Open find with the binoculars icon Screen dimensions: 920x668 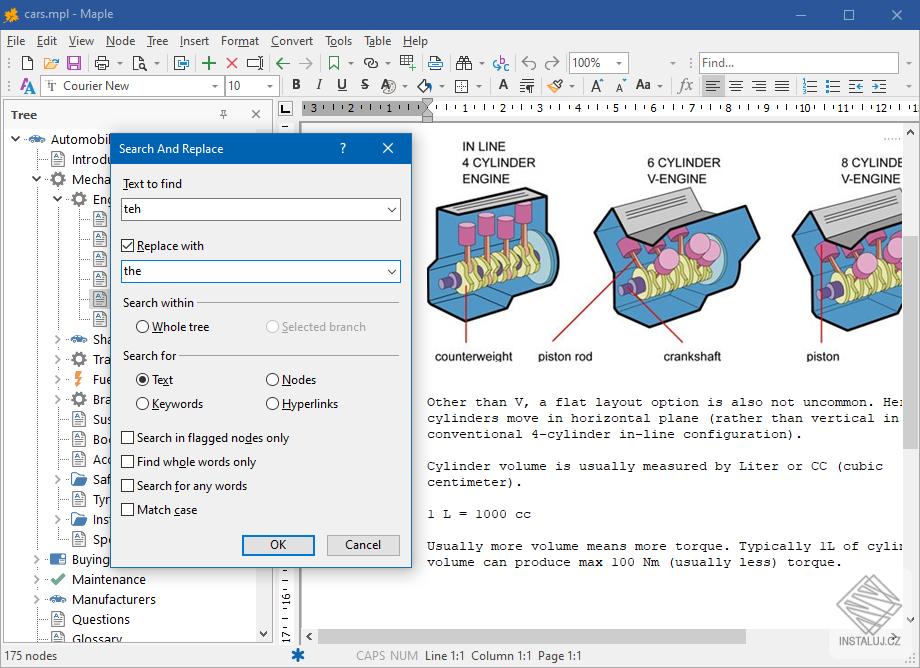click(464, 63)
